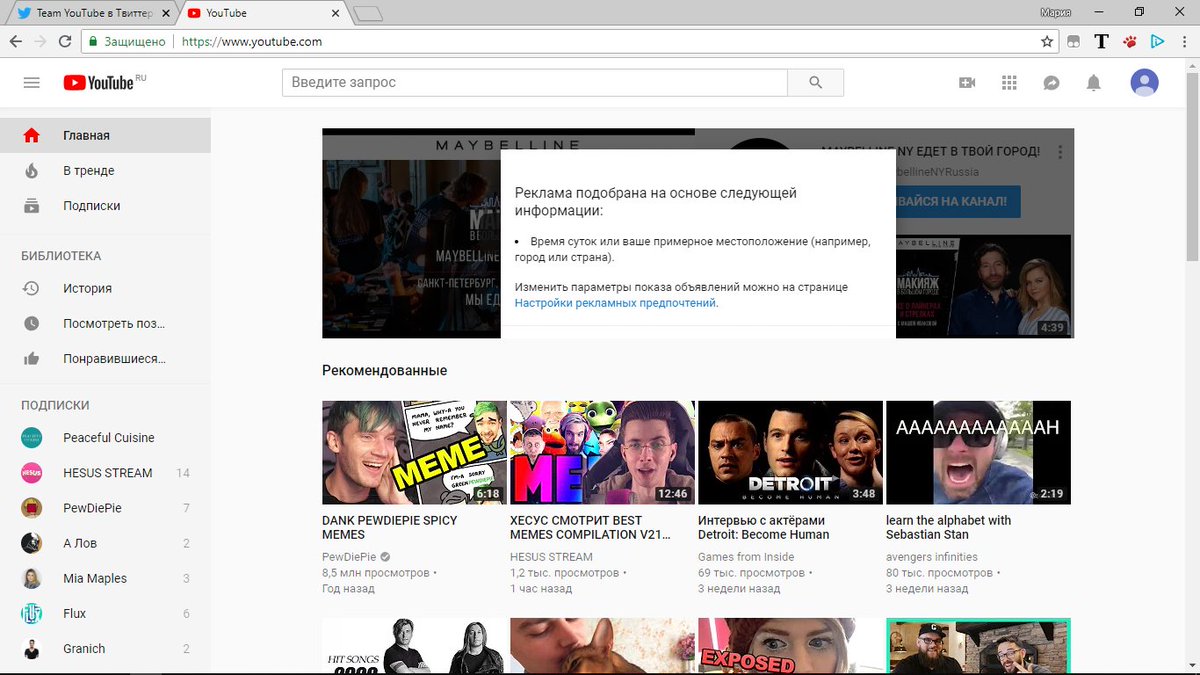Viewport: 1200px width, 675px height.
Task: Open DANK PEWDIEPIE SPICY MEMES title
Action: pyautogui.click(x=389, y=527)
